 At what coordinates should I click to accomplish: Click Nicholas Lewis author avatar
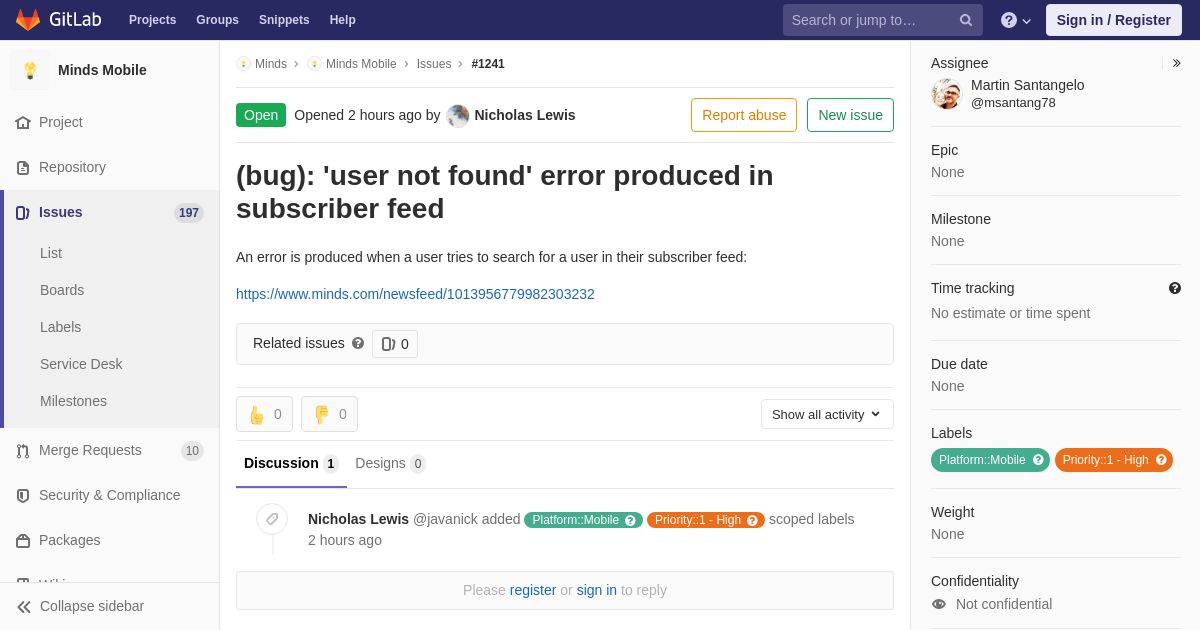pyautogui.click(x=458, y=115)
